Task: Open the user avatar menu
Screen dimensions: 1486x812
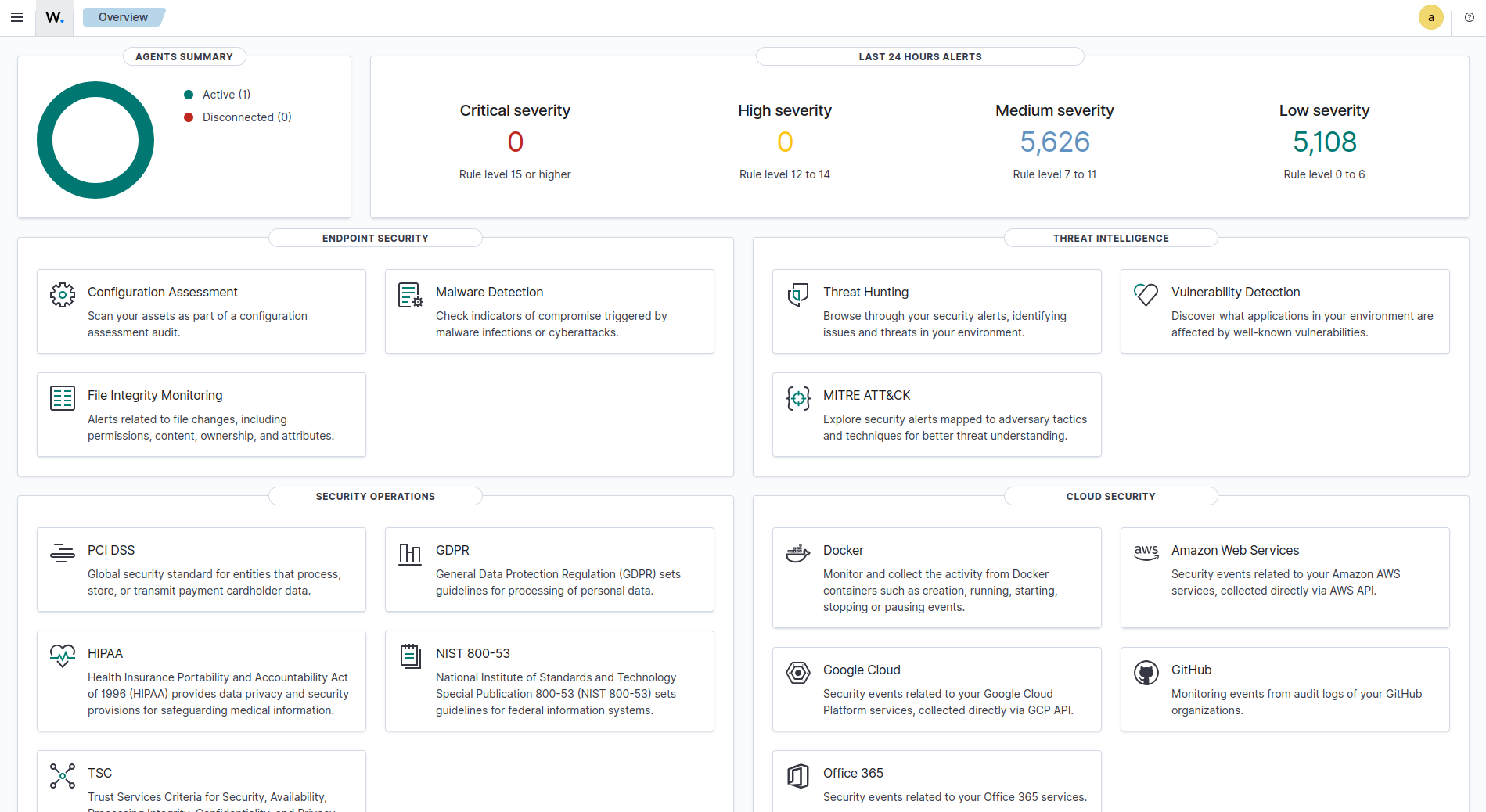Action: pos(1430,17)
